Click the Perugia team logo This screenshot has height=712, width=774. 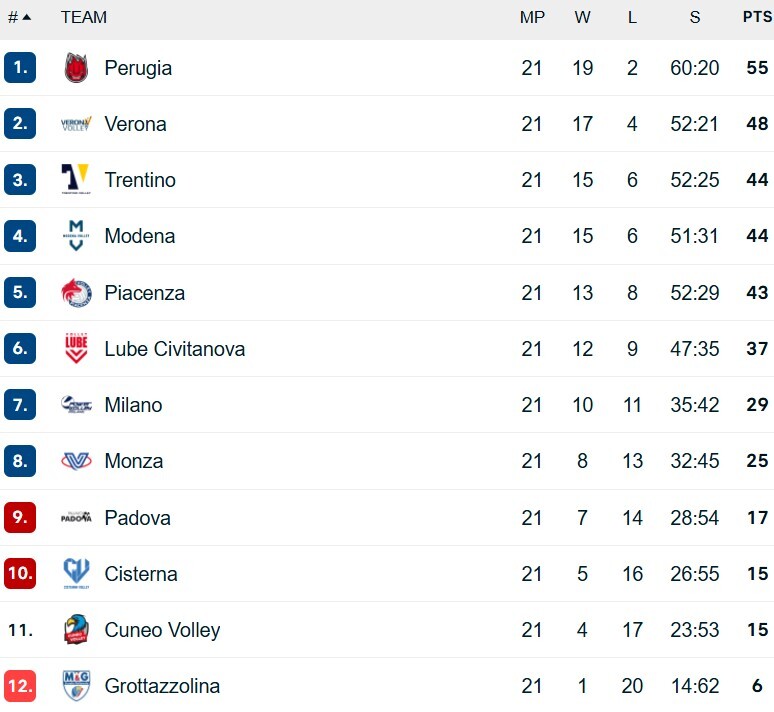point(76,68)
